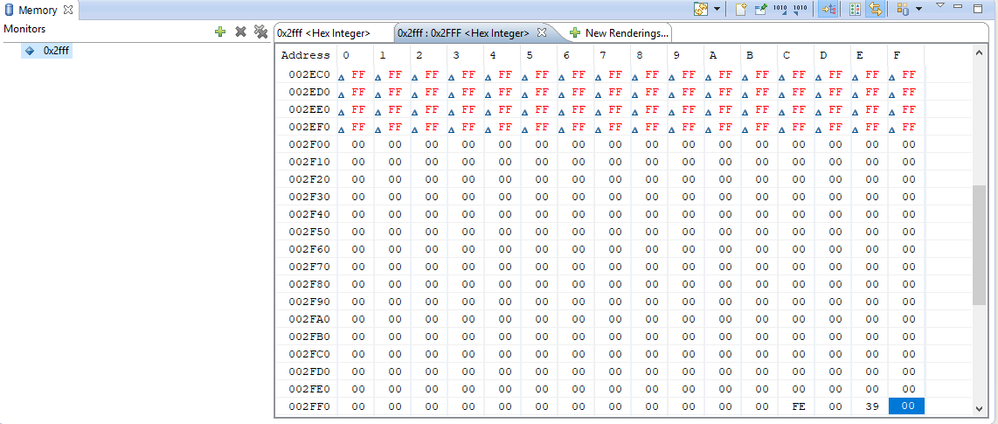Remove the selected memory monitor
The width and height of the screenshot is (998, 424).
[x=240, y=31]
